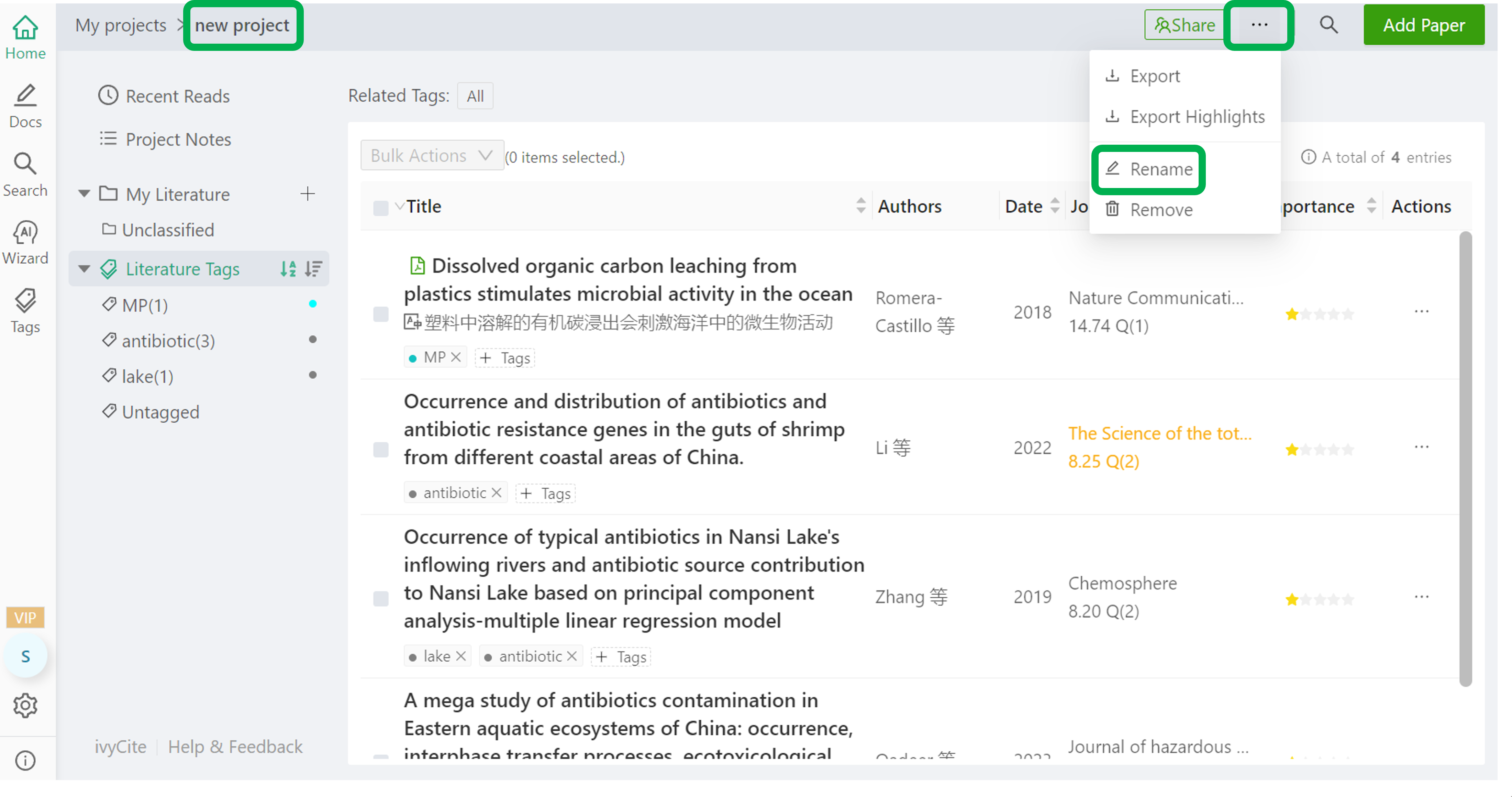The width and height of the screenshot is (1512, 797).
Task: Click the new project breadcrumb title
Action: (242, 25)
